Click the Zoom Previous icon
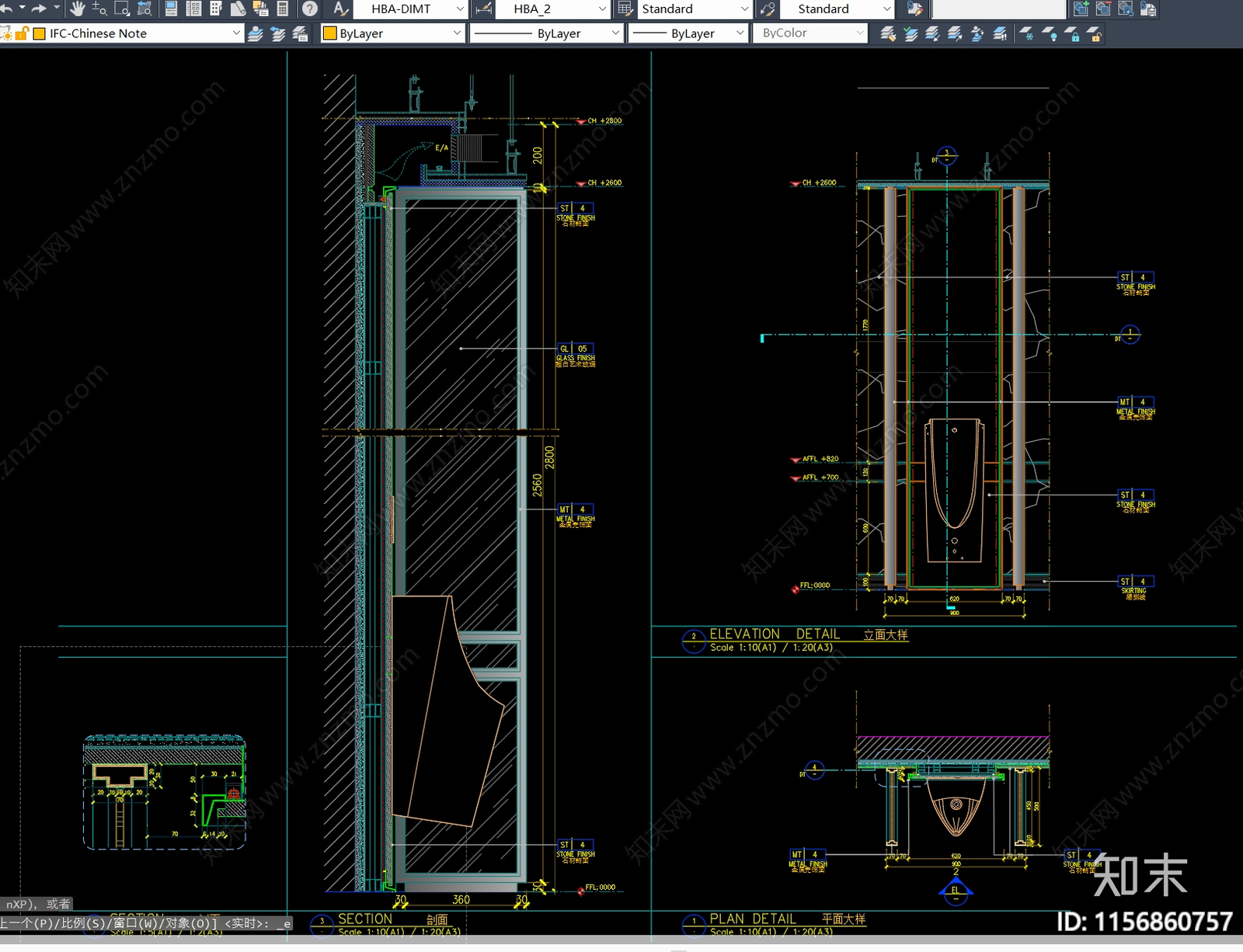The height and width of the screenshot is (952, 1243). [x=144, y=9]
